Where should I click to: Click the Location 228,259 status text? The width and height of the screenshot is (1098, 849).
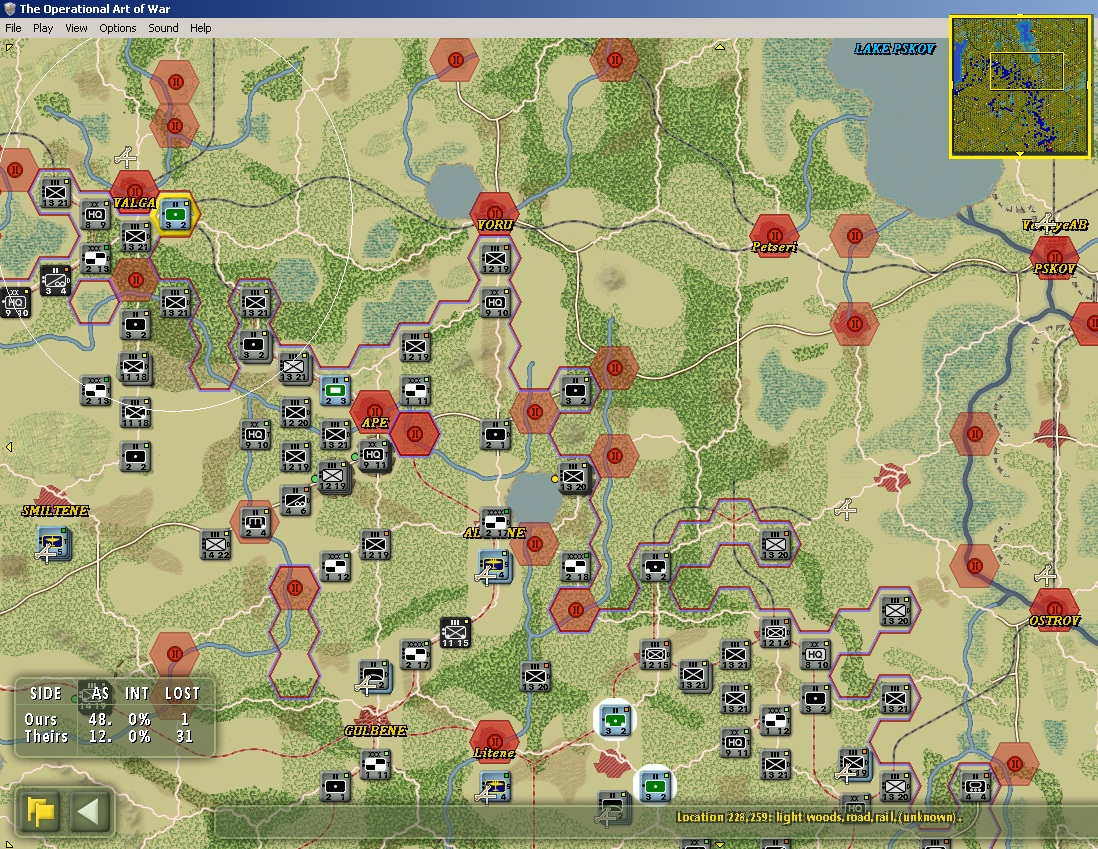(x=819, y=817)
